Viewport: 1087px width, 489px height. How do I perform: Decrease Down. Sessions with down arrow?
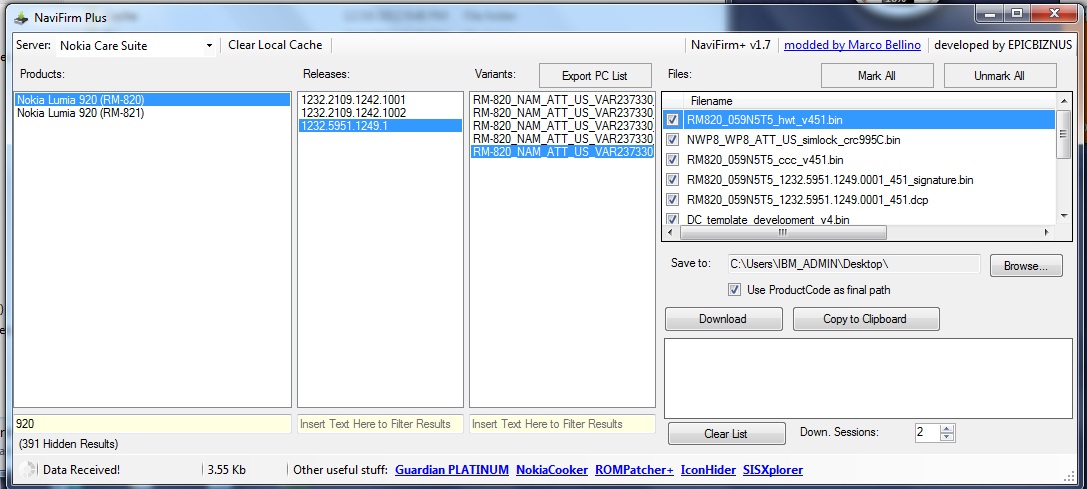click(x=948, y=438)
